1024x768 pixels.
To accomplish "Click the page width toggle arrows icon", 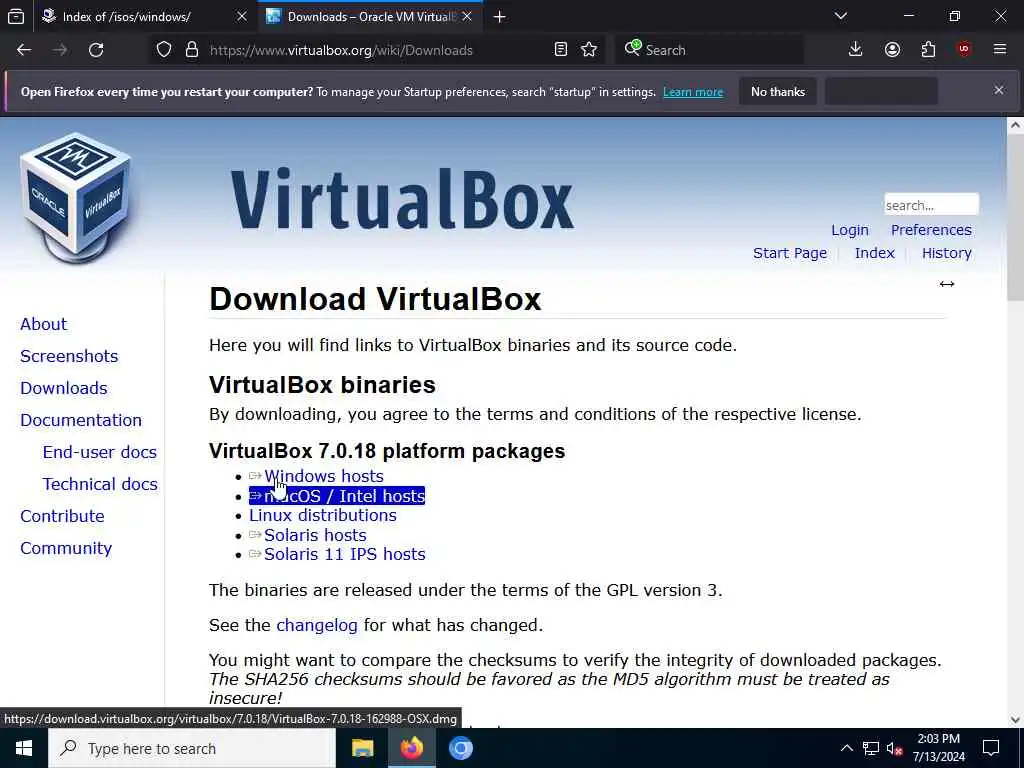I will [947, 283].
